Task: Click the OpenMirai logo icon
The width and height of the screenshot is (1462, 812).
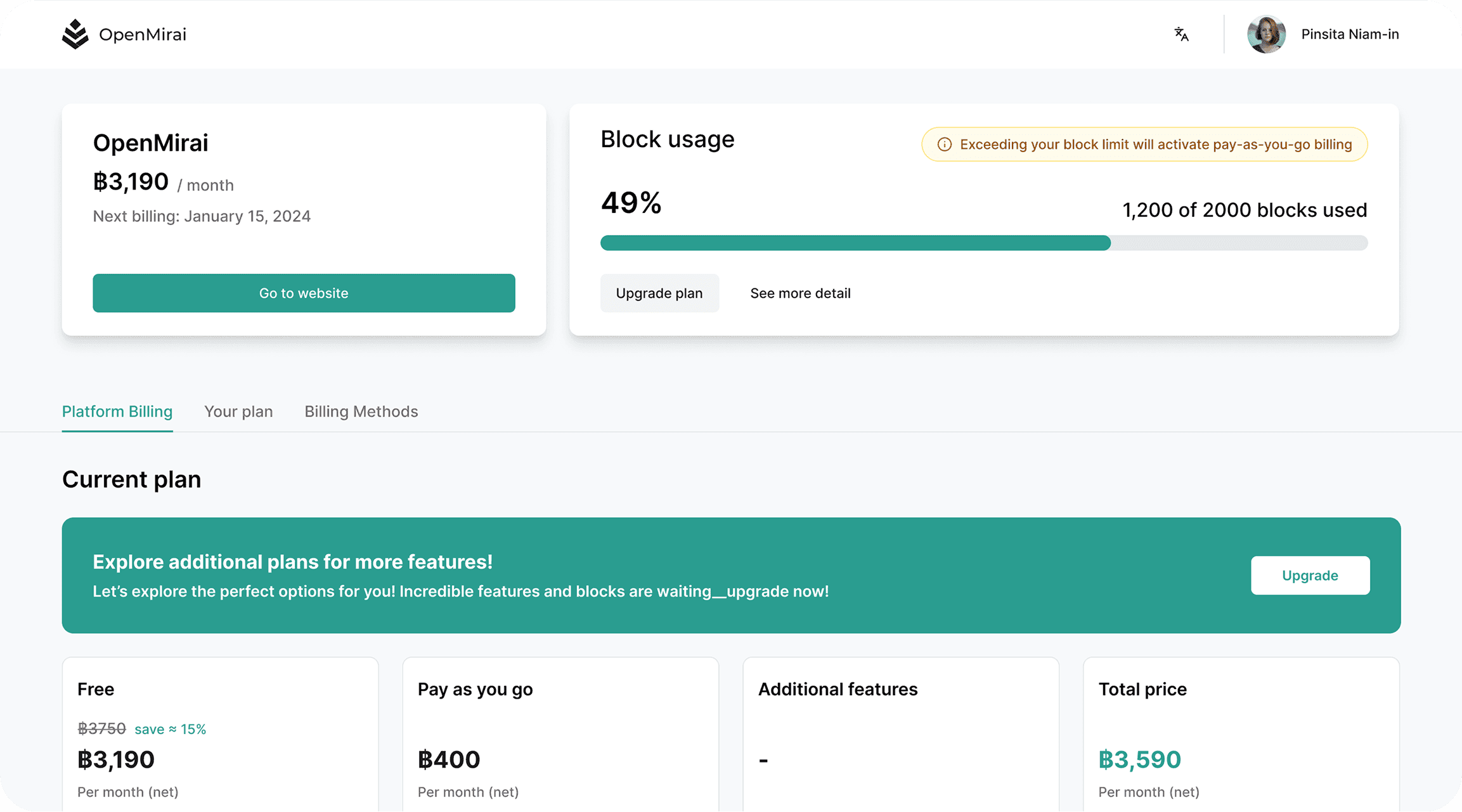Action: (75, 34)
